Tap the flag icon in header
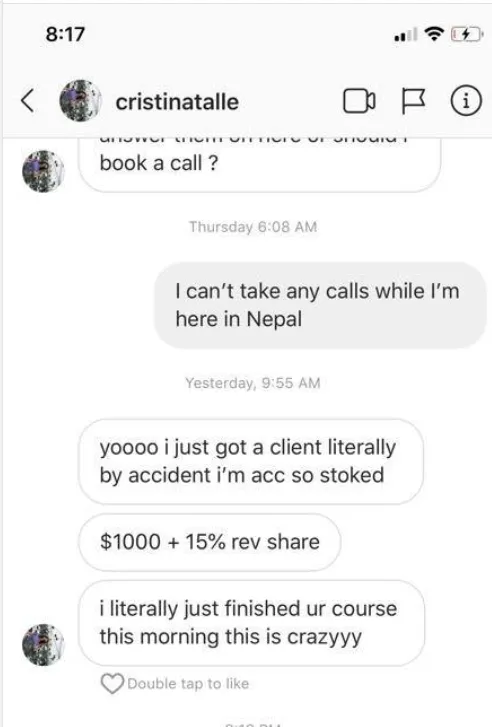The image size is (492, 727). [x=413, y=101]
